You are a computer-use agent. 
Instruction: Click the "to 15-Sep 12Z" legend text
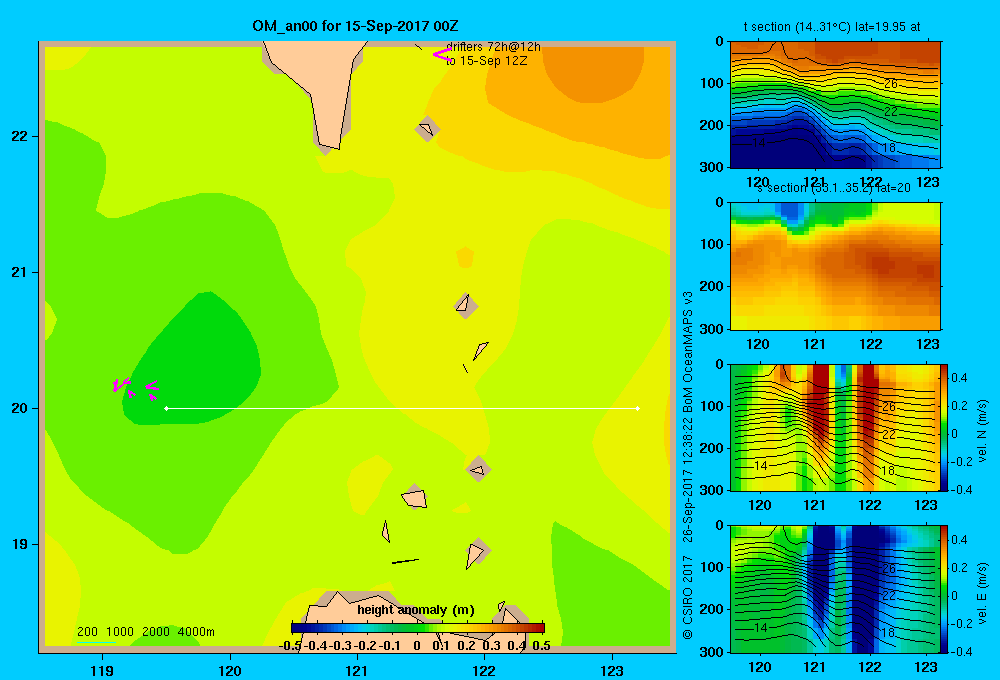point(487,61)
